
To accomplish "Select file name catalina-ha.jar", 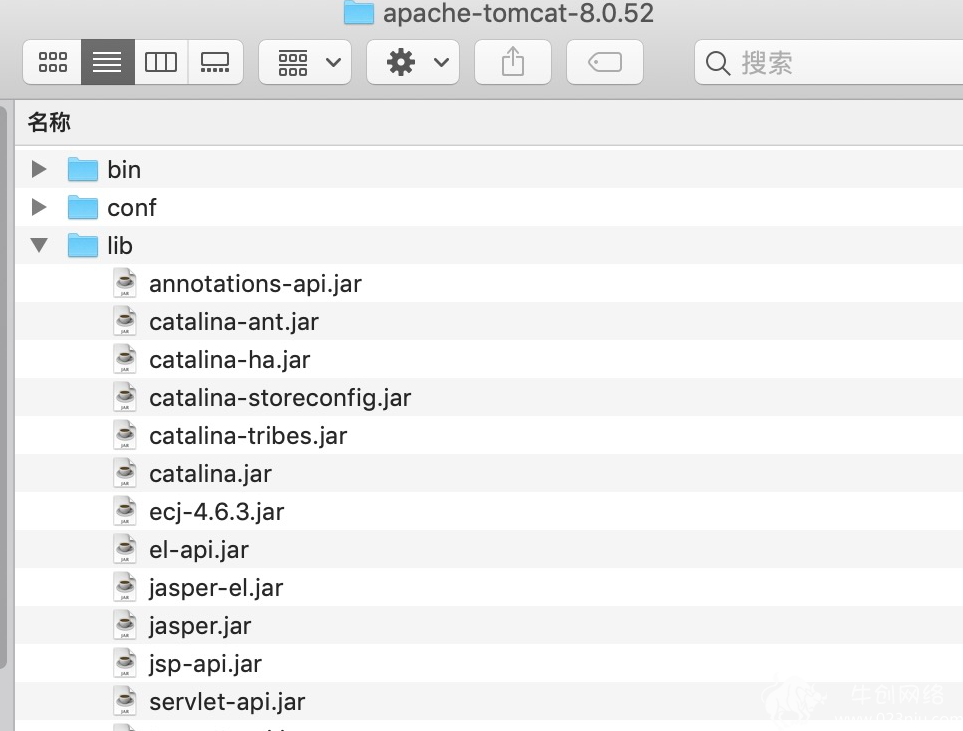I will (230, 361).
